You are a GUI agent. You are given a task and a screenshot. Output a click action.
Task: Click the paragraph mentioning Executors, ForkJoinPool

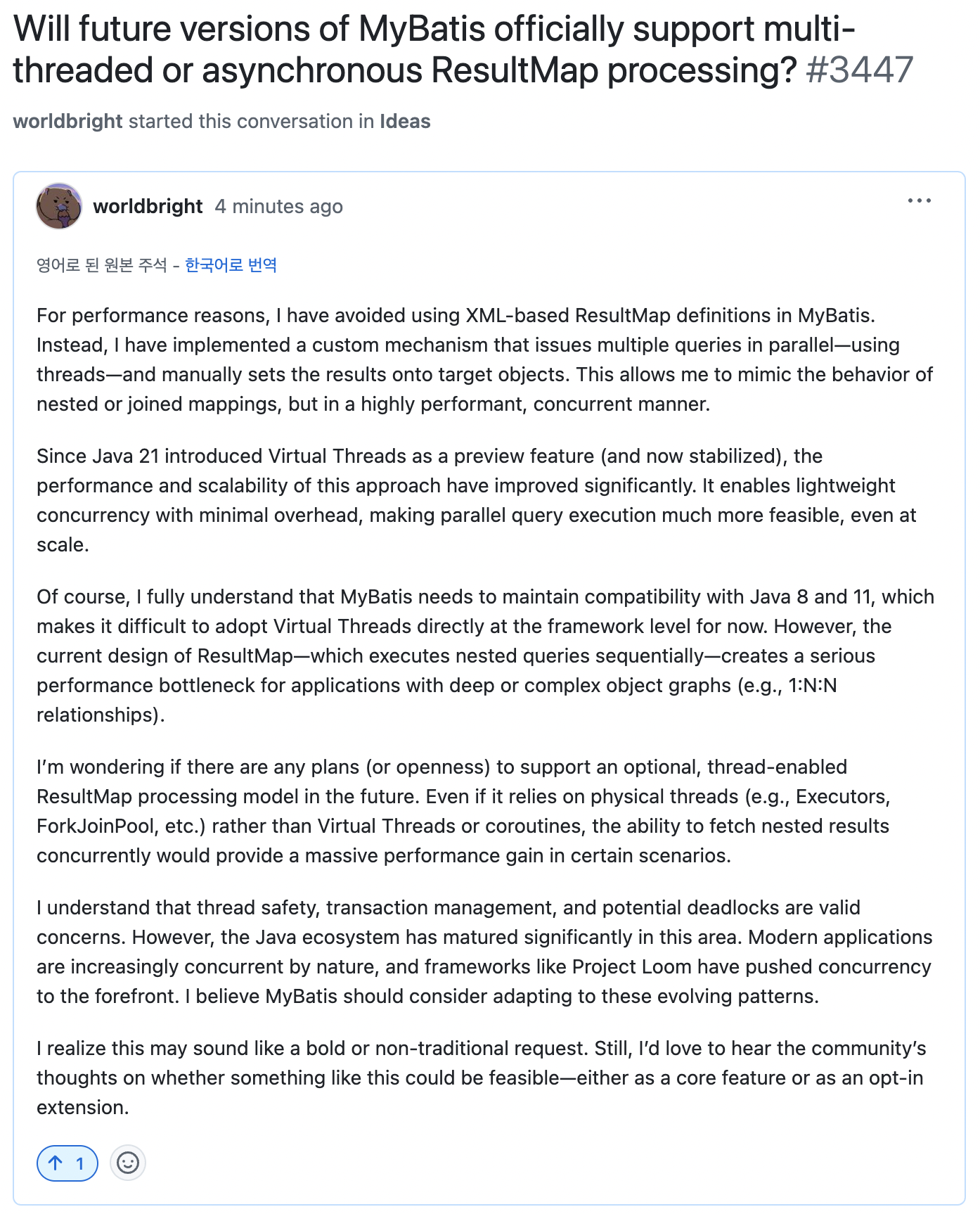click(x=464, y=811)
